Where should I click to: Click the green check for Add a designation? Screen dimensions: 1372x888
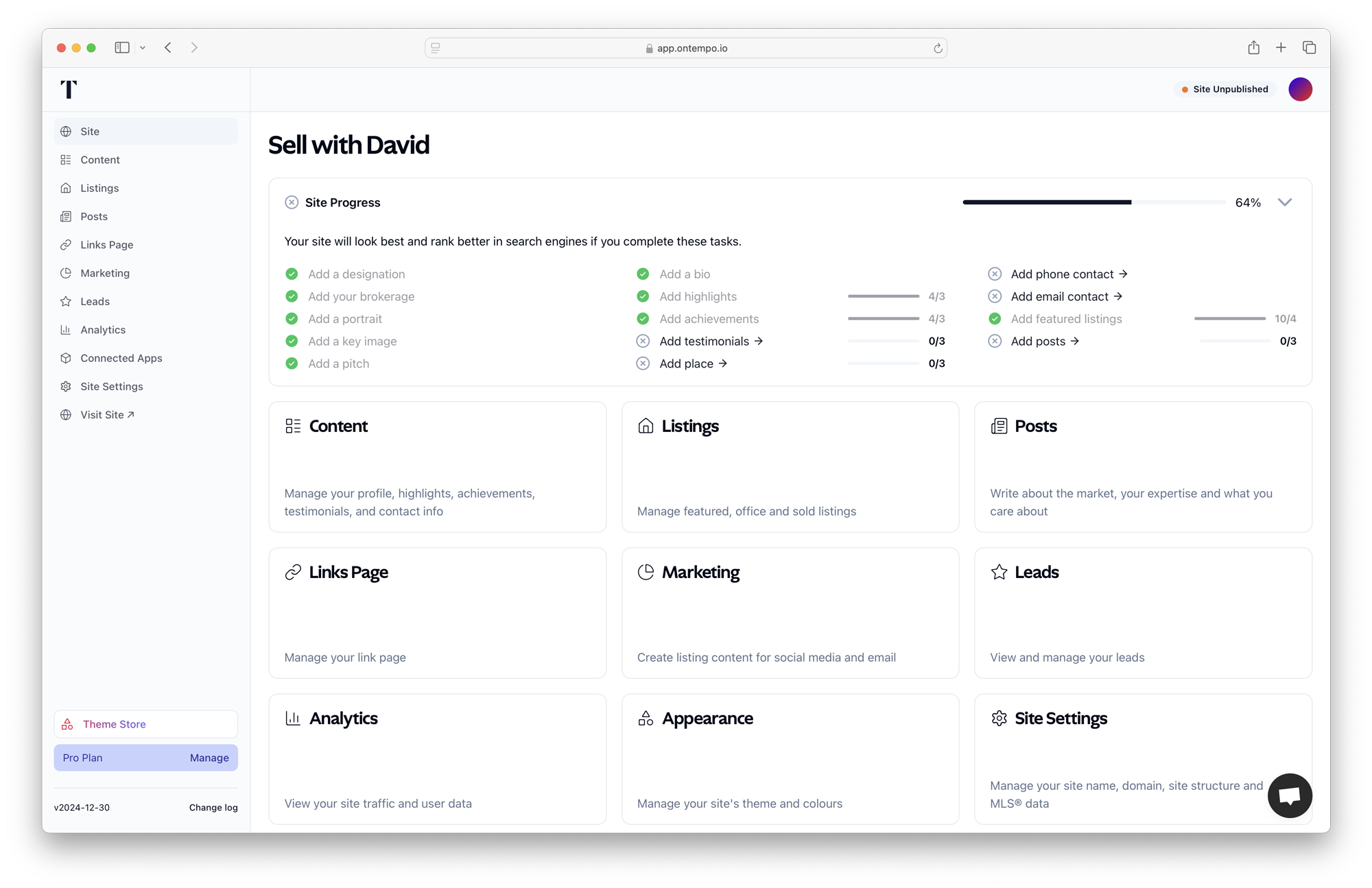coord(292,274)
